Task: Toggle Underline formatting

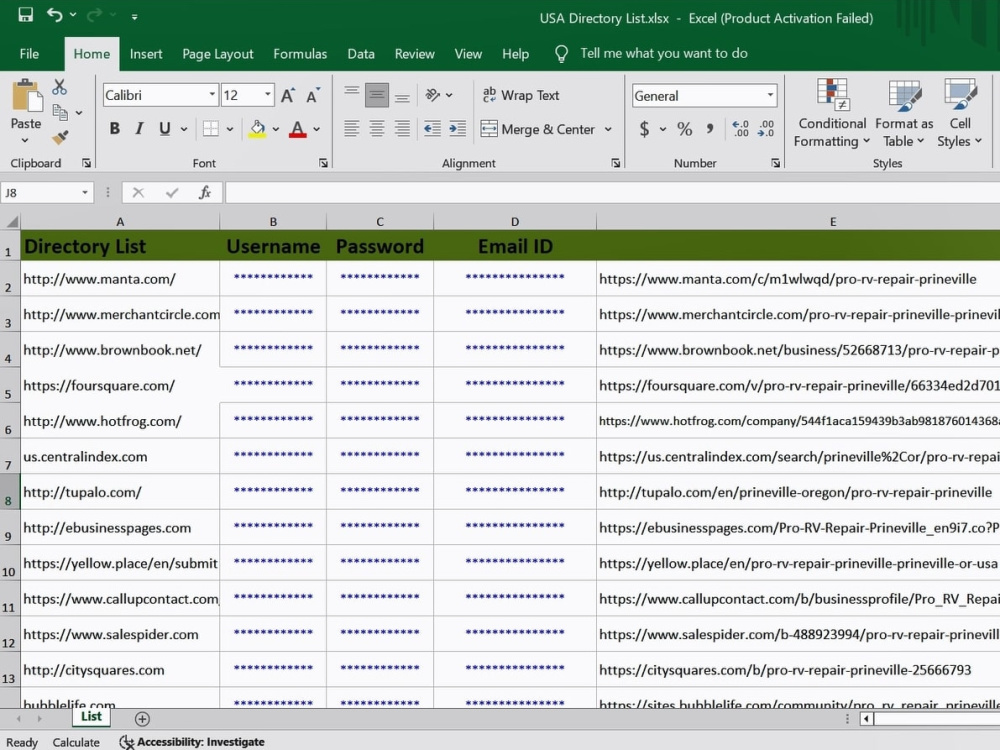Action: (x=165, y=129)
